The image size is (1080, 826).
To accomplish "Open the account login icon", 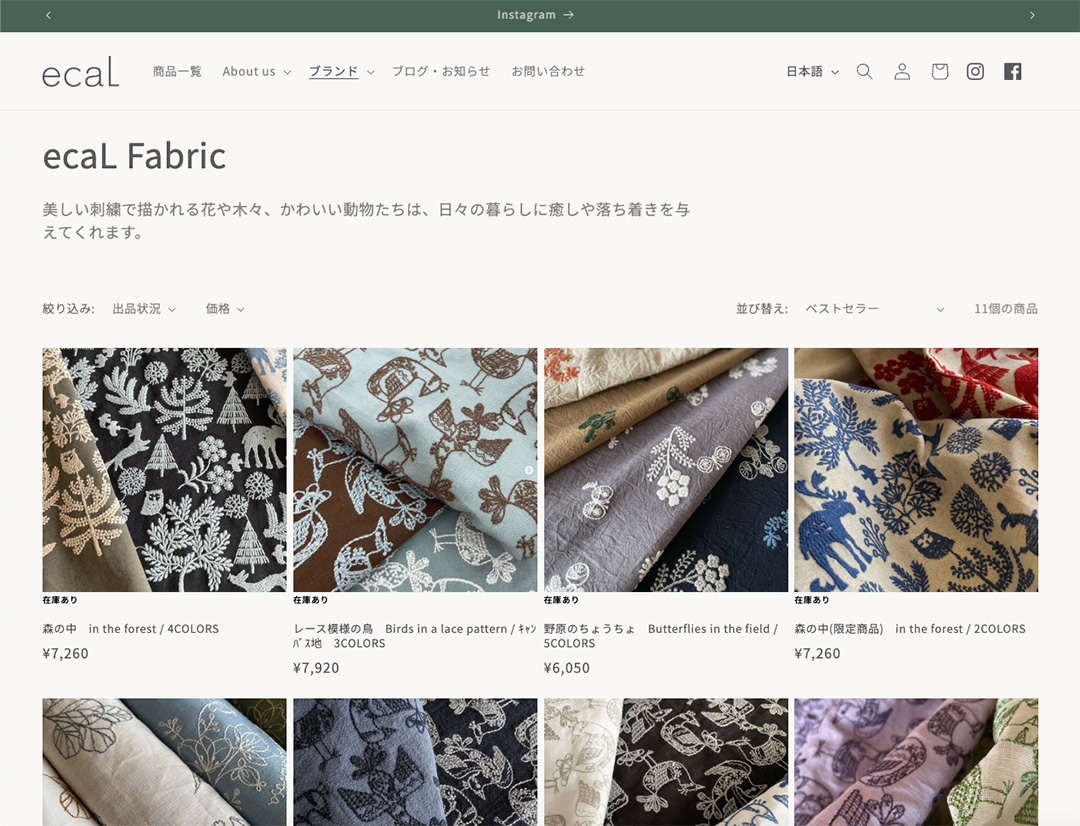I will 901,71.
